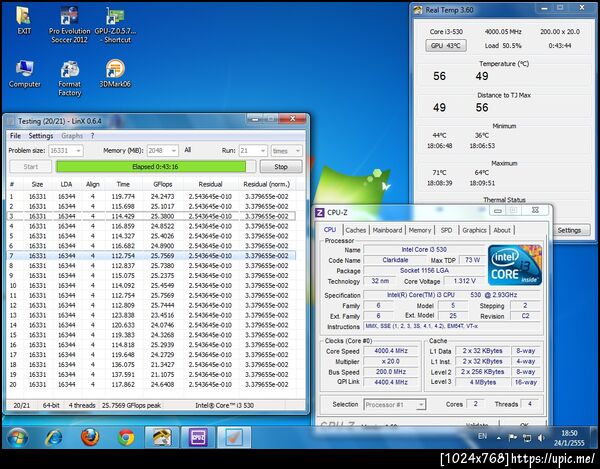
Task: Switch to Real Temp in the taskbar
Action: click(161, 437)
